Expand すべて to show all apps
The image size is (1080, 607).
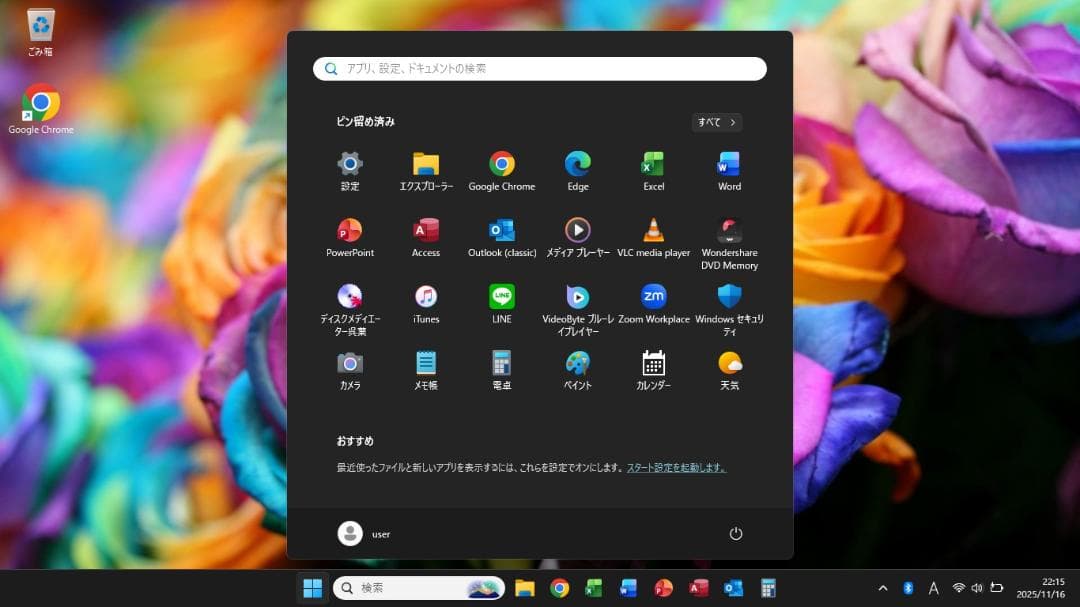716,122
